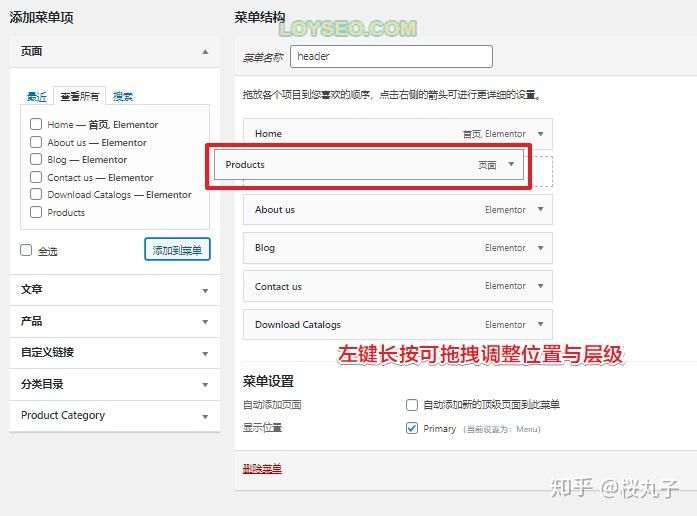Check the Home — 首页 Elementor page checkbox
Viewport: 697px width, 516px height.
click(36, 124)
